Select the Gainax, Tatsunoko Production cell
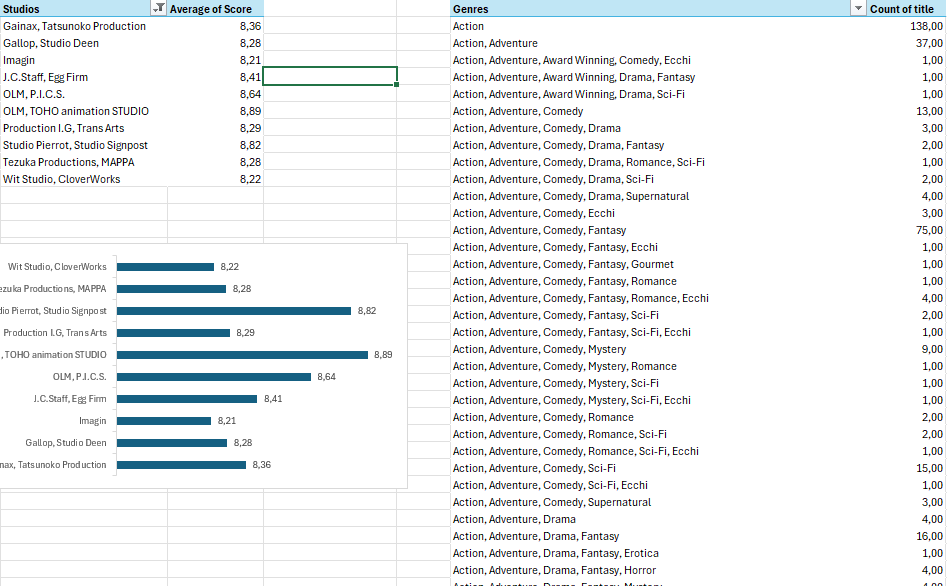 75,26
